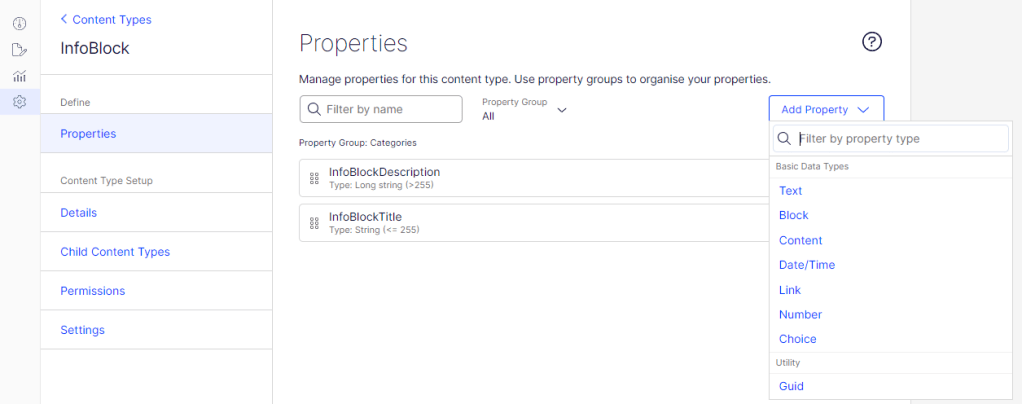1022x404 pixels.
Task: Select the Guid utility property type
Action: tap(791, 386)
